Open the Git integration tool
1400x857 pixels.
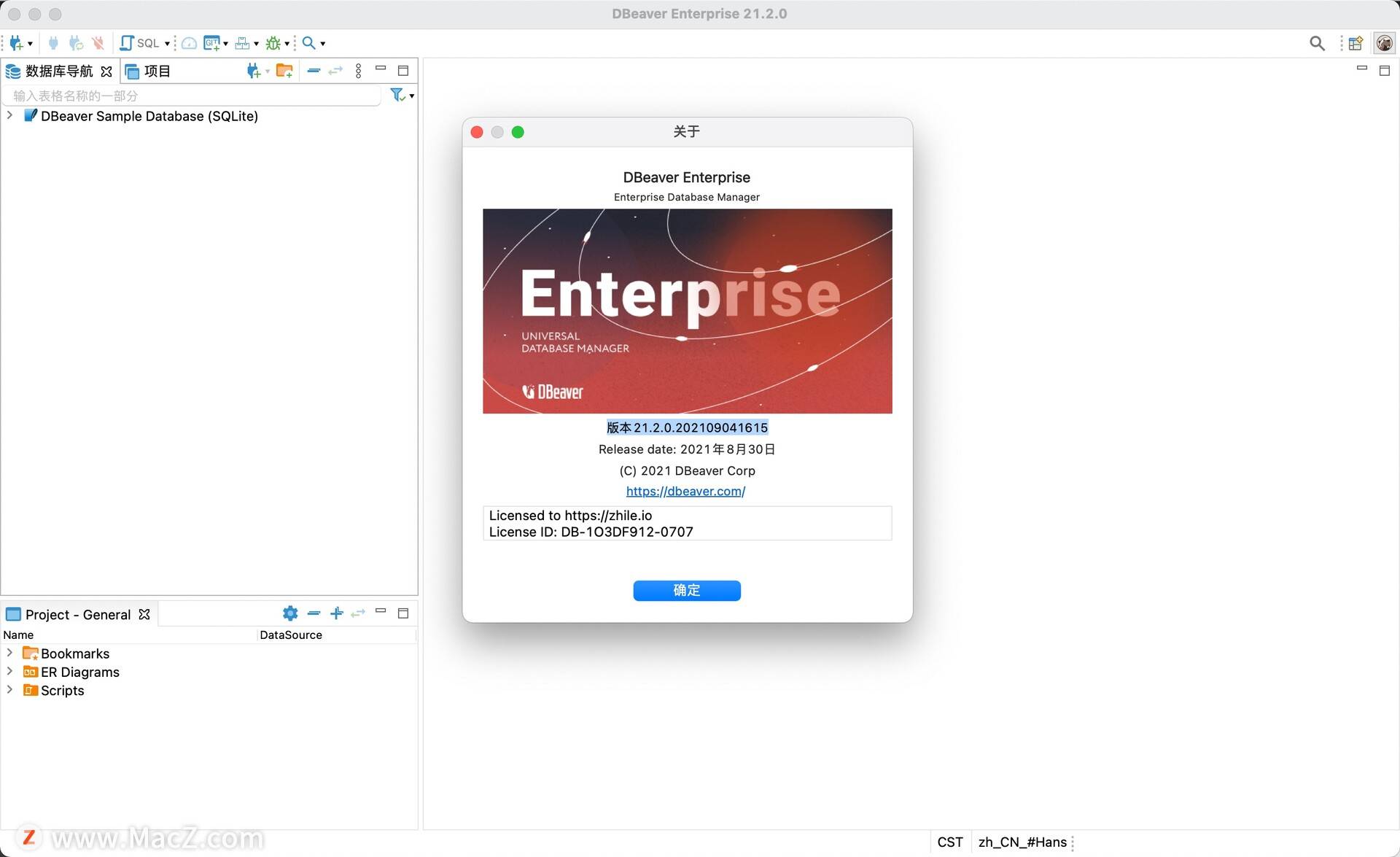[212, 43]
